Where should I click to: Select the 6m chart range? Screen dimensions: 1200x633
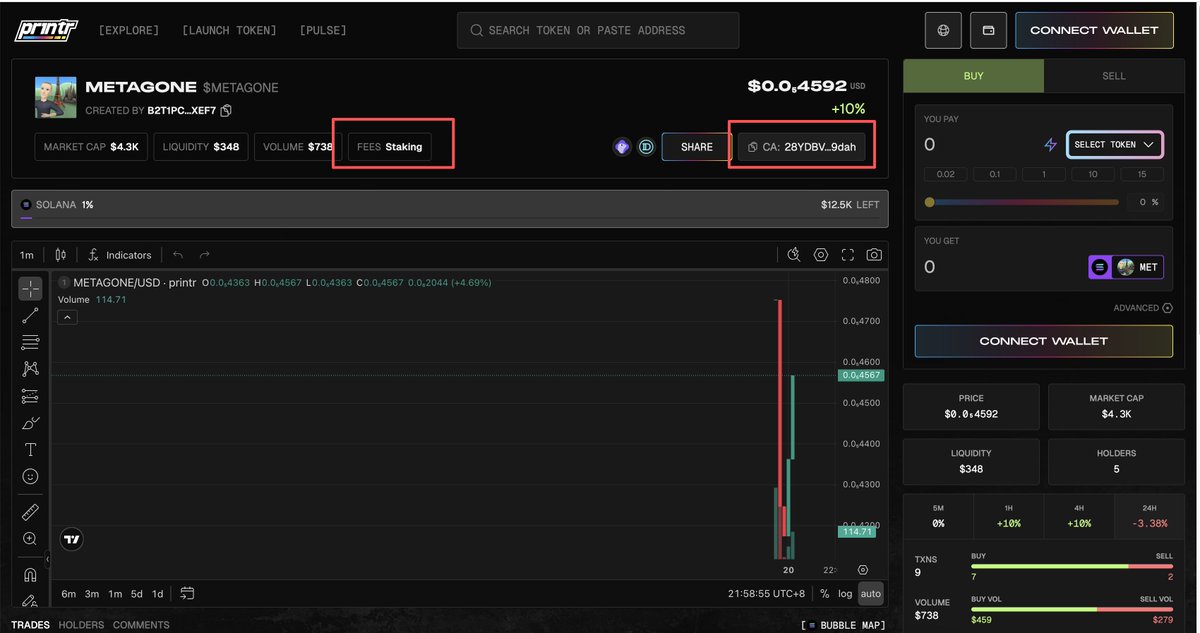click(68, 594)
